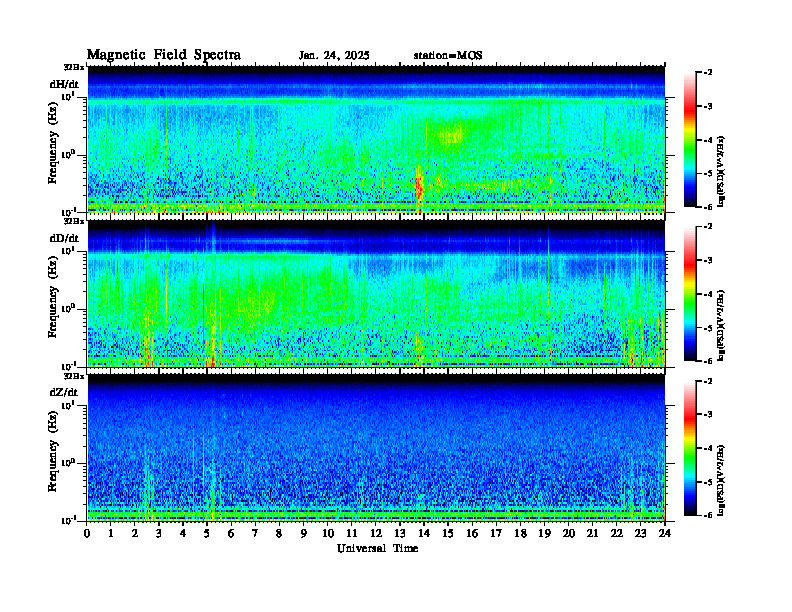Image resolution: width=792 pixels, height=612 pixels.
Task: Click the "-2" value on dH/dt color scale
Action: 708,73
